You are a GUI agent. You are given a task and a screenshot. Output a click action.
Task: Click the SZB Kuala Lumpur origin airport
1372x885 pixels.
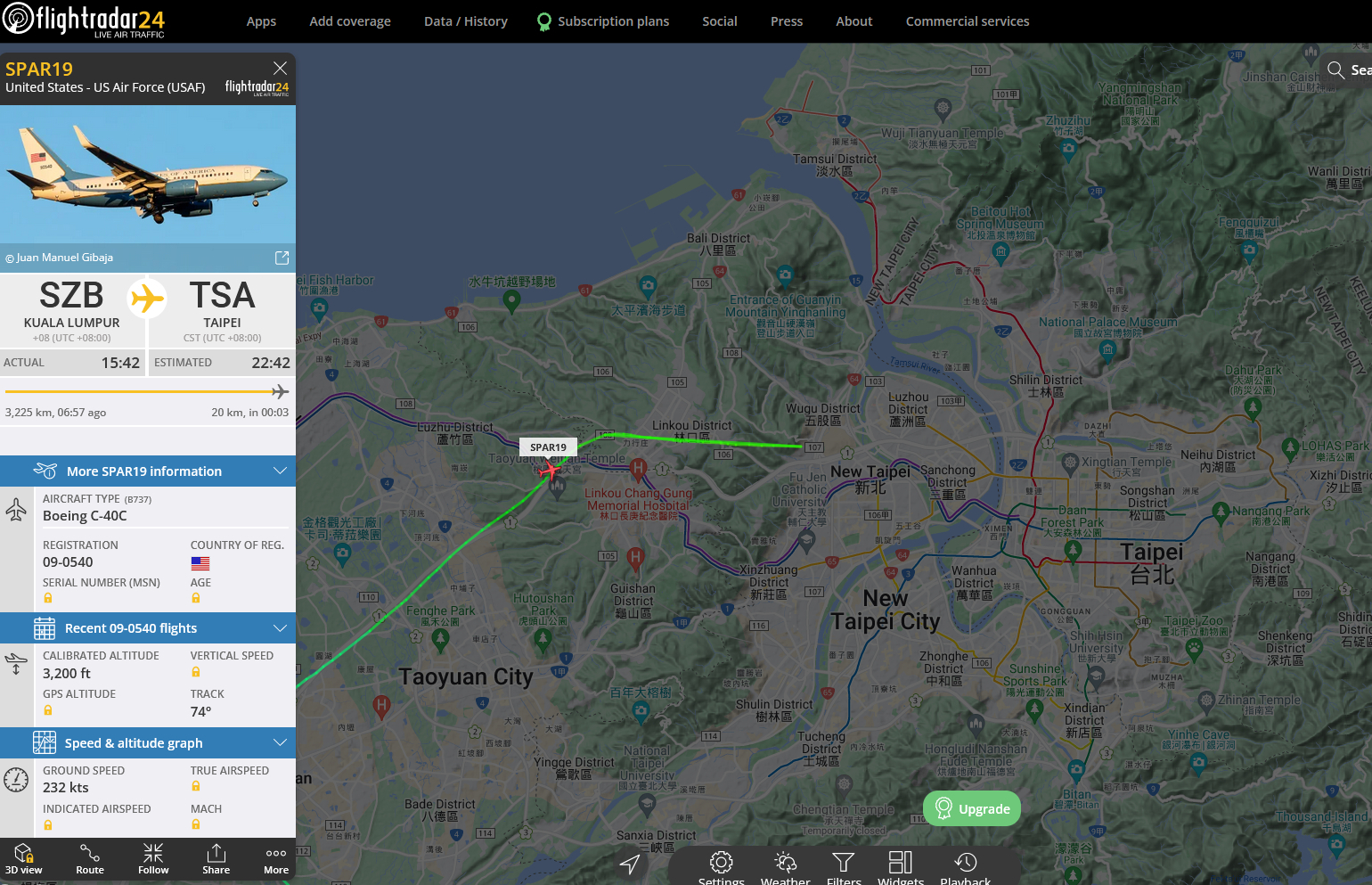(x=72, y=310)
